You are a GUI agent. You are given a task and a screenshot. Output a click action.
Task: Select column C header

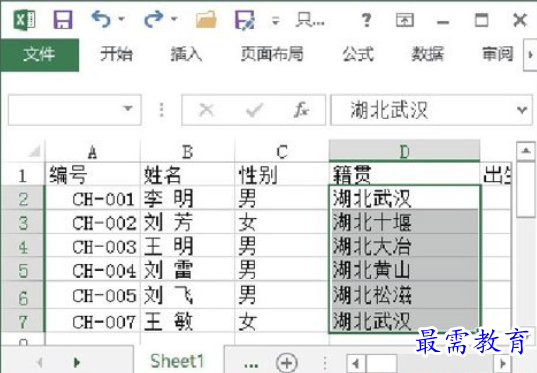[282, 151]
